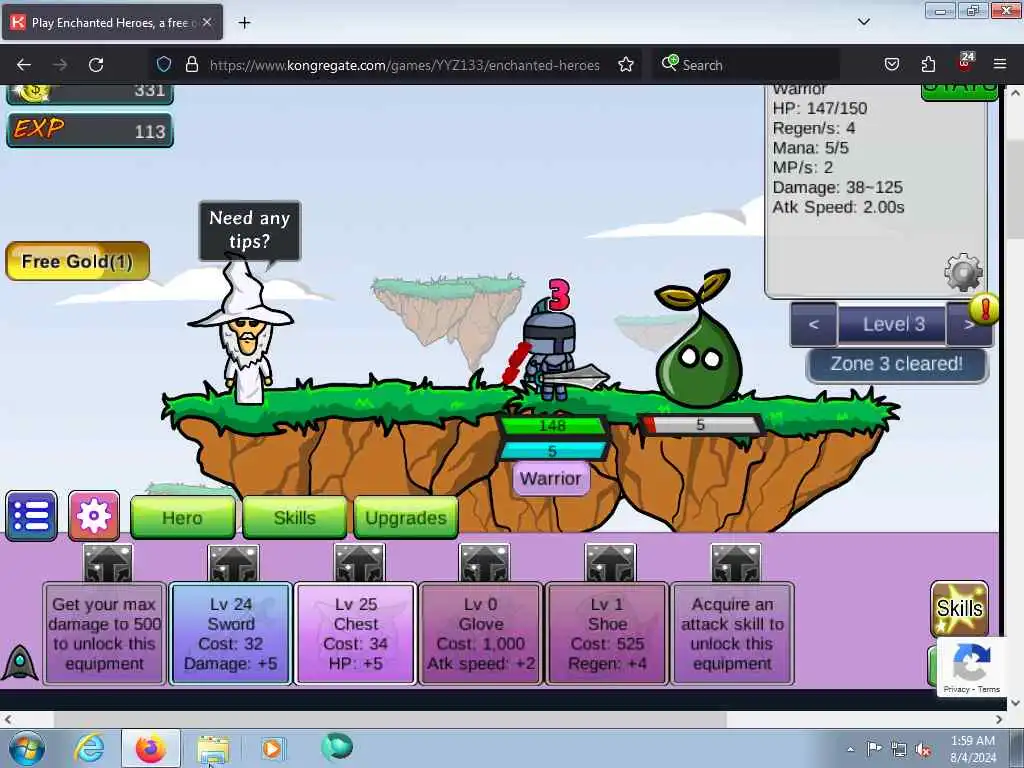The height and width of the screenshot is (768, 1024).
Task: Click the rocket icon at bottom left
Action: point(20,662)
